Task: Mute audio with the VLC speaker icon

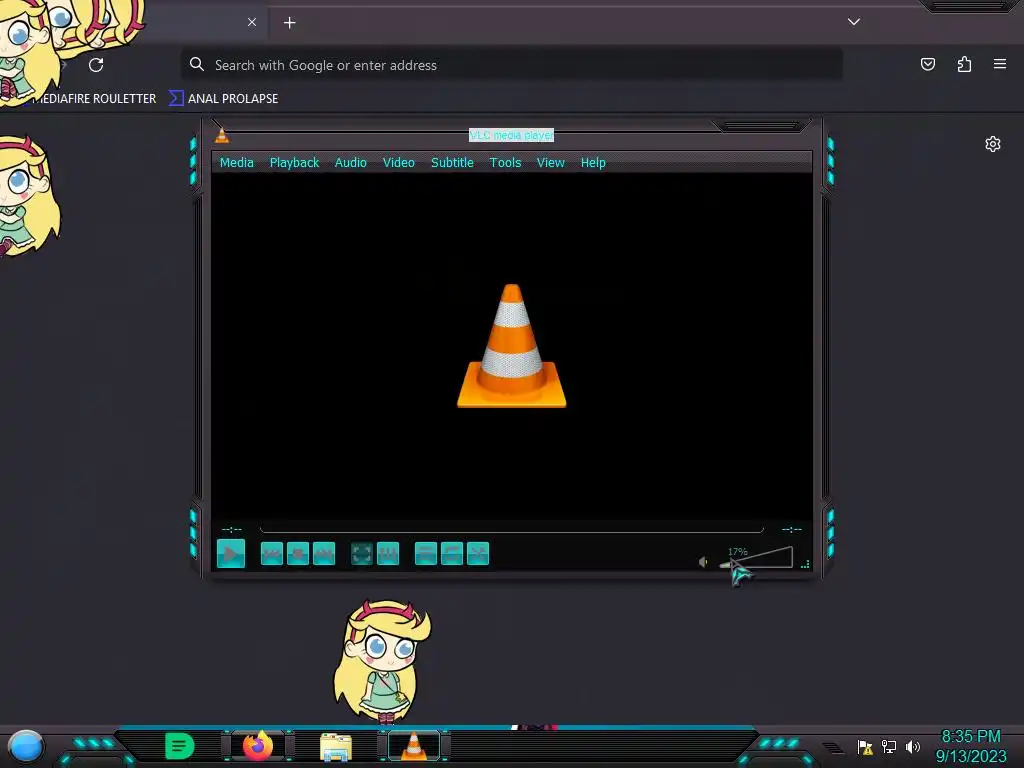Action: click(x=703, y=562)
